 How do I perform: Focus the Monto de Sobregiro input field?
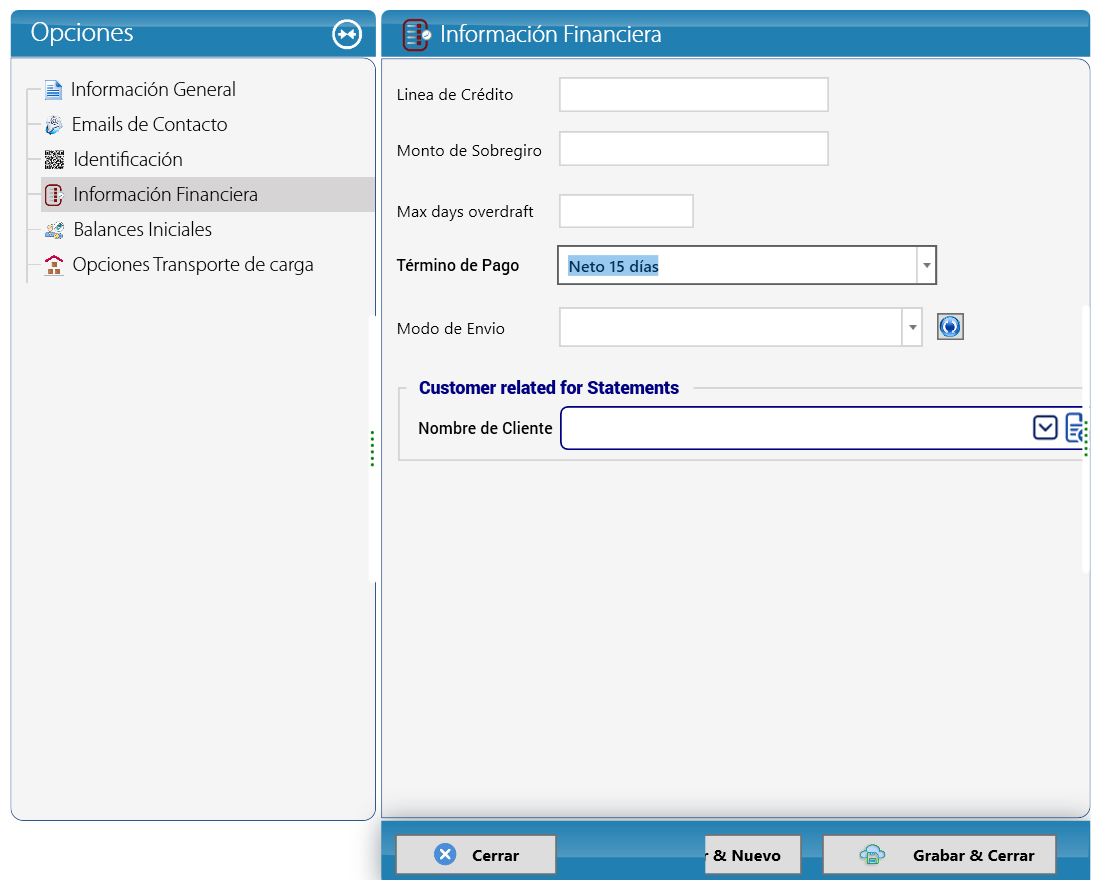pos(694,149)
